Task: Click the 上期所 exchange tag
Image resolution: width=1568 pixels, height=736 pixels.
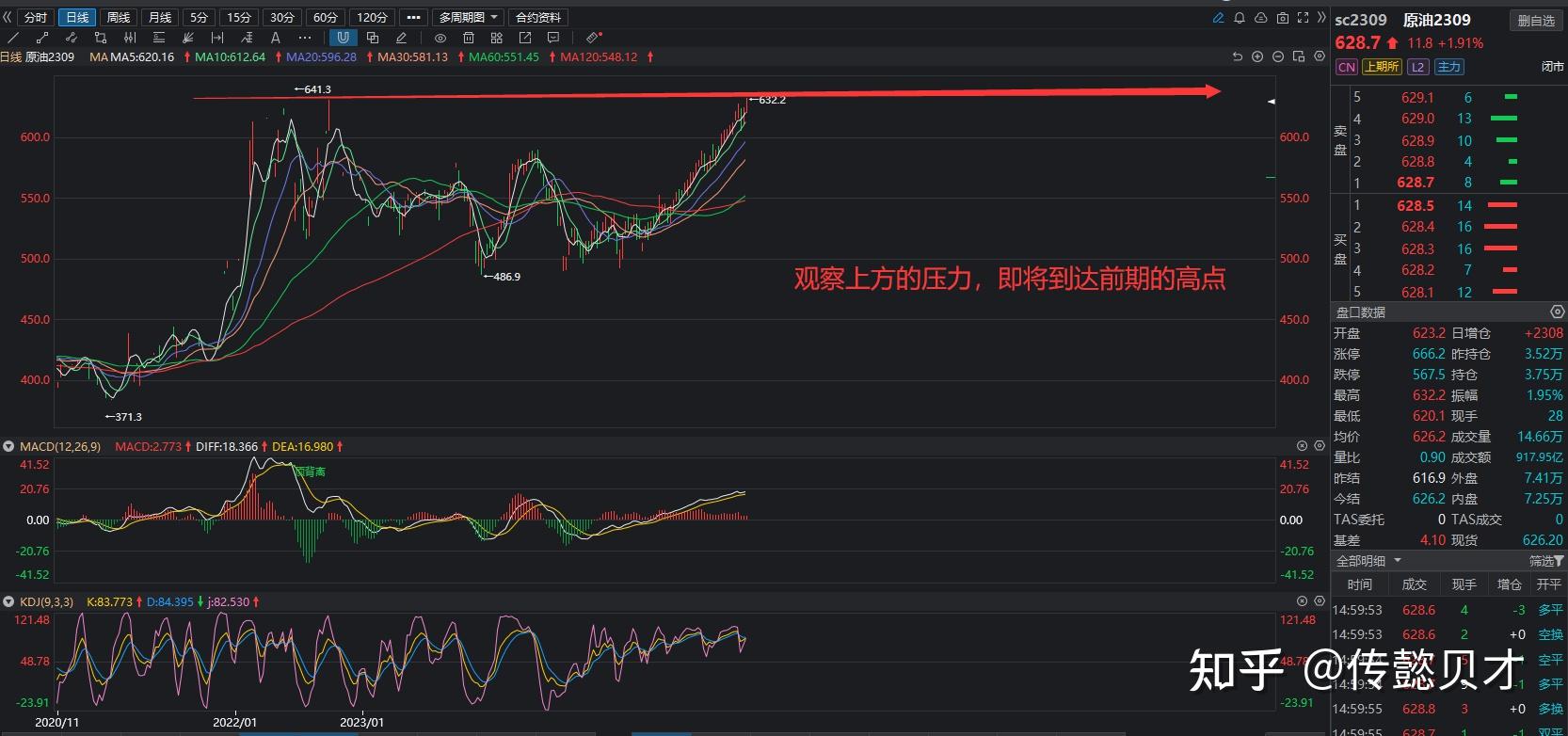Action: (1382, 67)
